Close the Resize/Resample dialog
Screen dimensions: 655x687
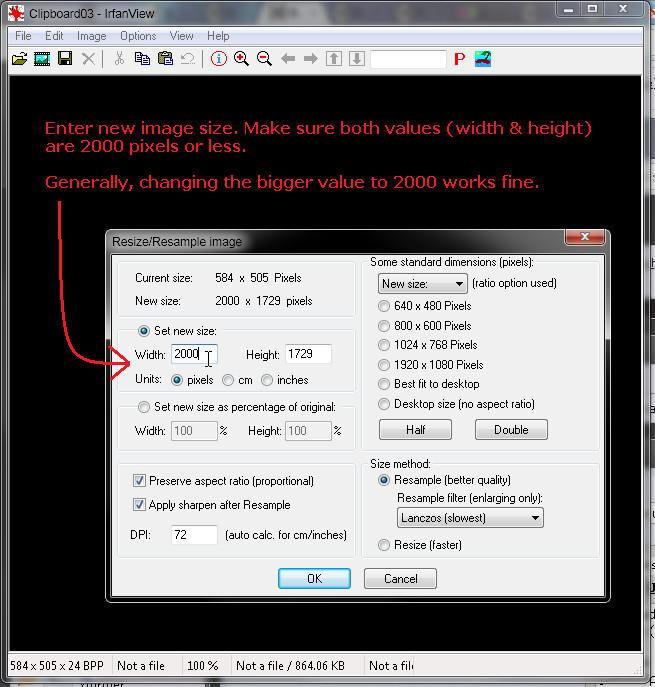[x=585, y=237]
